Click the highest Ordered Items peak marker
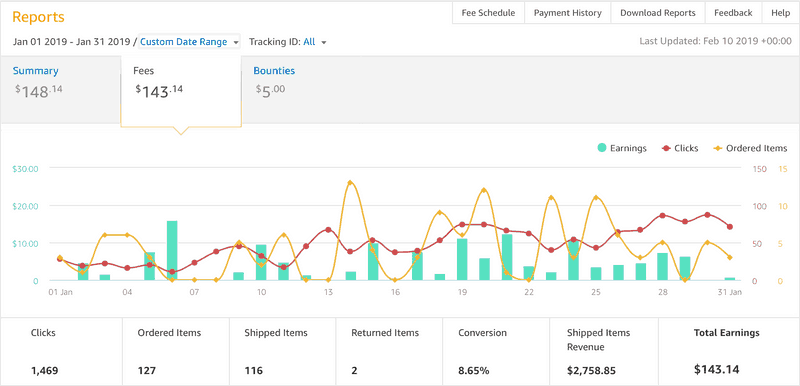This screenshot has height=386, width=800. [349, 183]
